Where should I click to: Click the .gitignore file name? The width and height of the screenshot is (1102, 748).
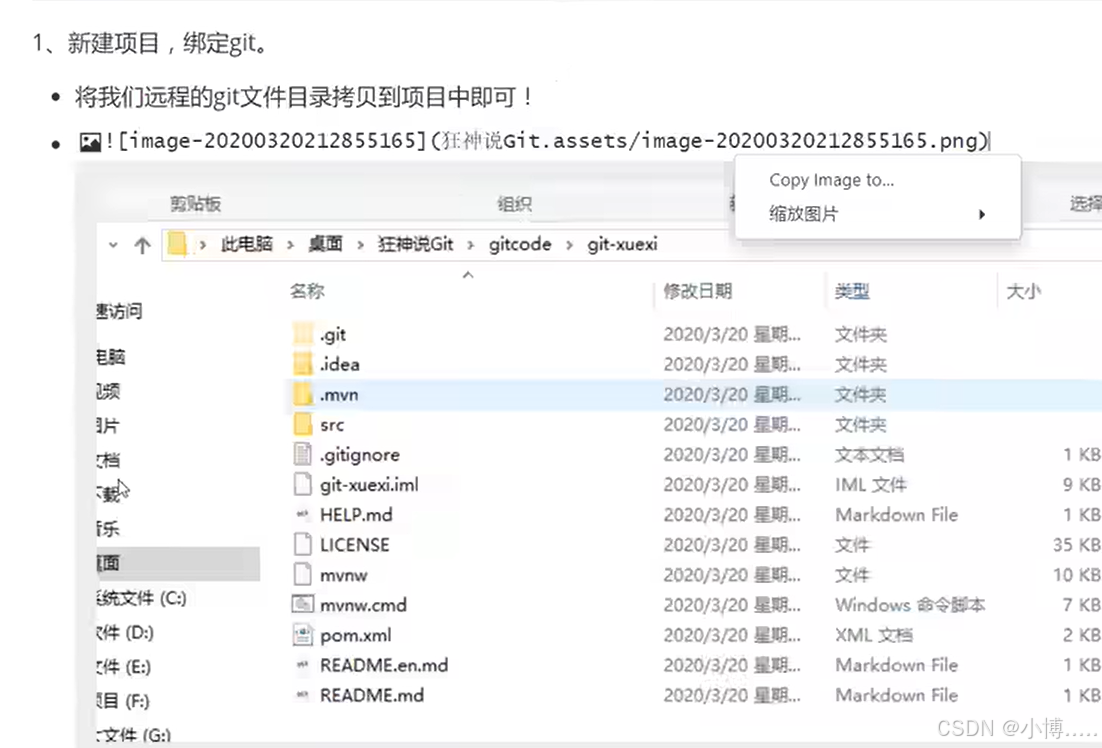click(360, 455)
